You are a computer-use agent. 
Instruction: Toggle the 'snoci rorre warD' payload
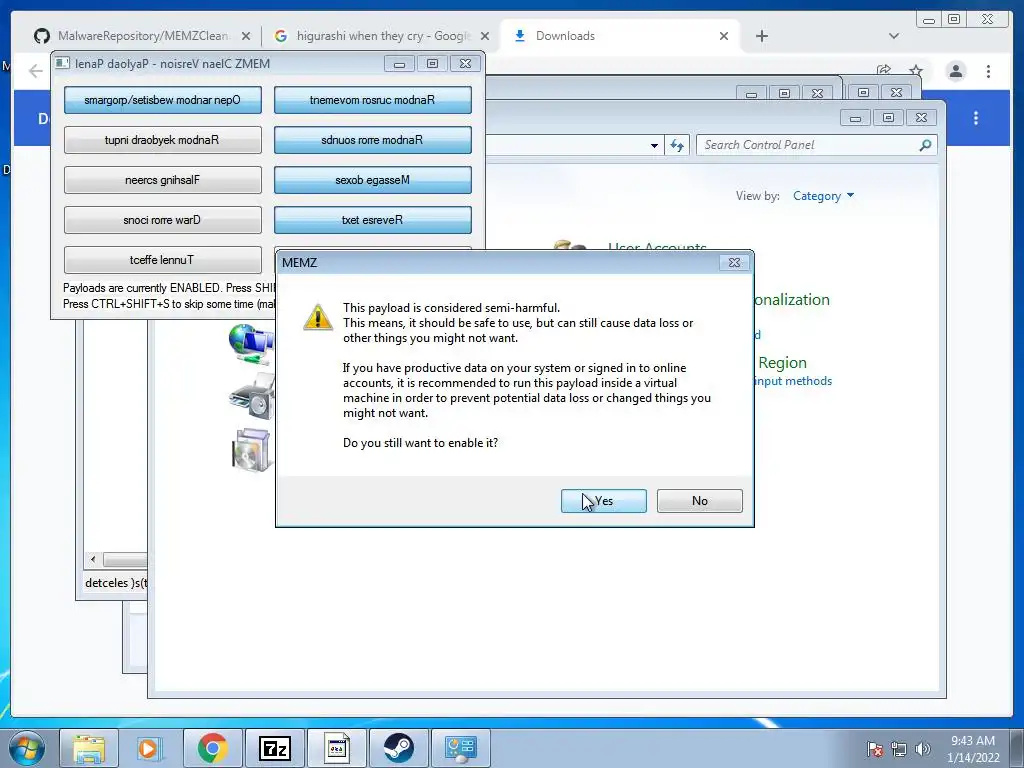pos(163,220)
